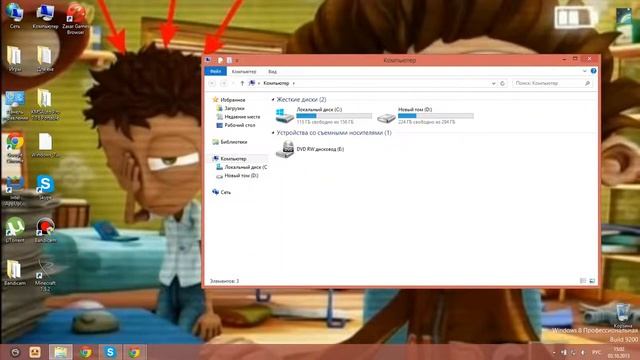The height and width of the screenshot is (360, 640).
Task: Refresh the Компьютер view
Action: (502, 83)
